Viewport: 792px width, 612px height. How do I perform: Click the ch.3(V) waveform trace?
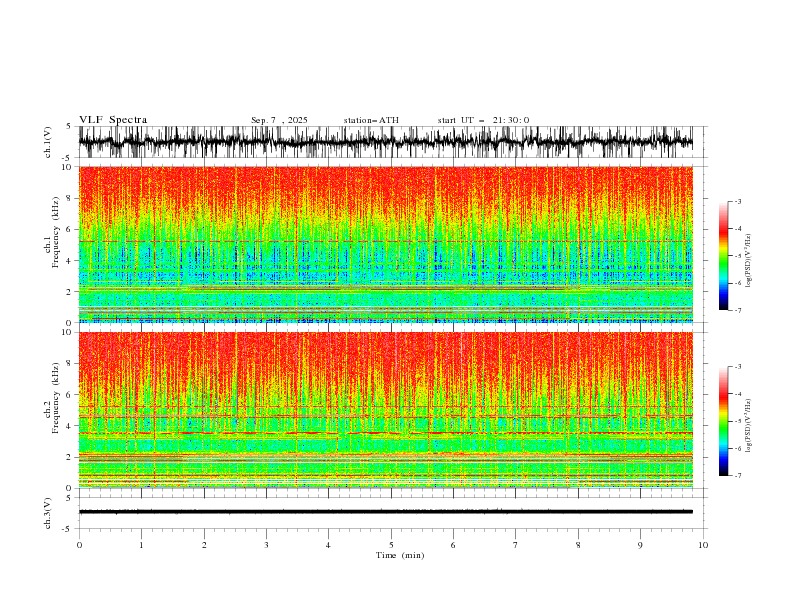tap(386, 512)
